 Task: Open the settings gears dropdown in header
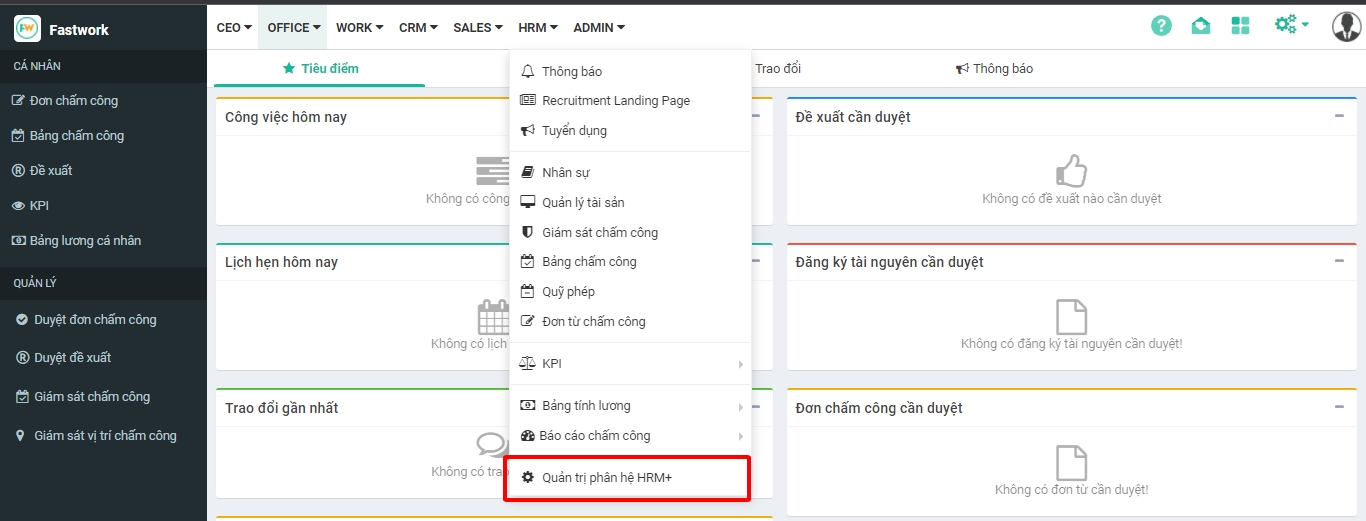1291,25
